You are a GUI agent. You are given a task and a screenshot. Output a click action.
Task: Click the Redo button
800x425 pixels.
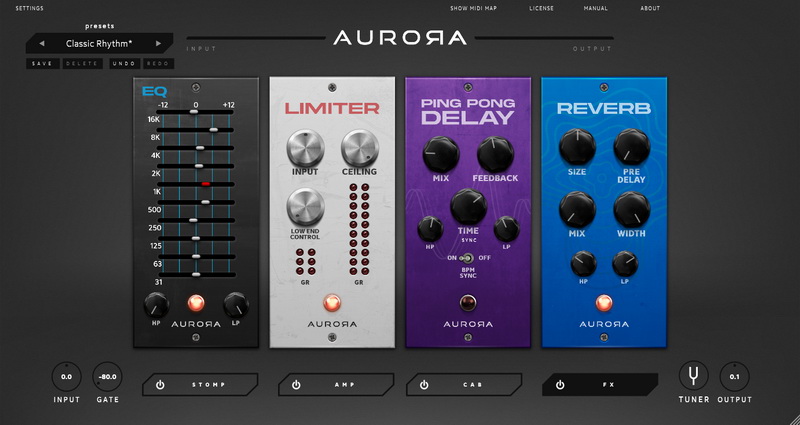pyautogui.click(x=159, y=64)
